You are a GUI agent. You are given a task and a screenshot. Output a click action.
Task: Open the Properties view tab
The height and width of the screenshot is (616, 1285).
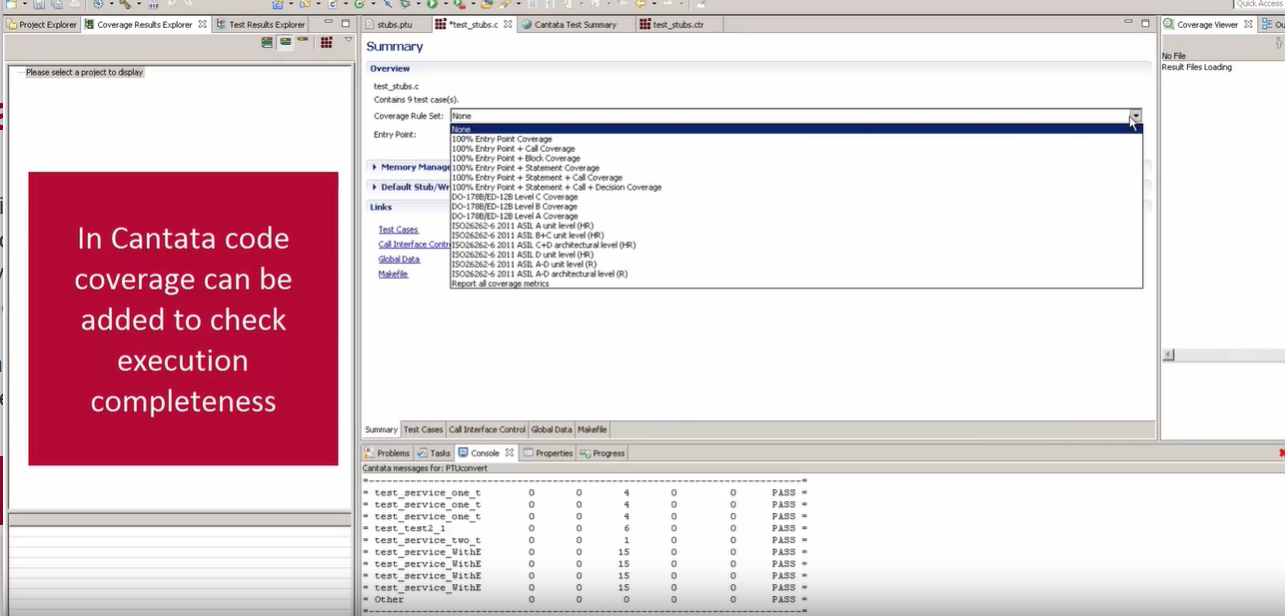(548, 453)
